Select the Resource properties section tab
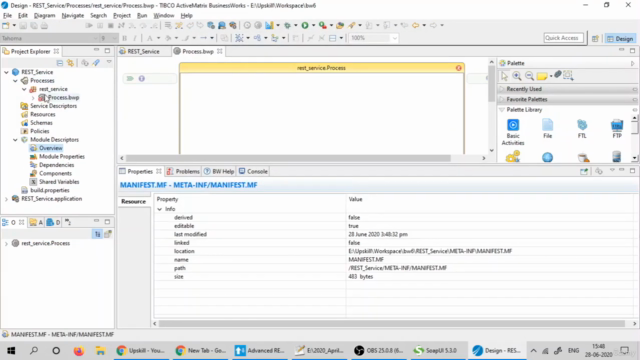Screen dimensions: 640x360 (x=133, y=202)
